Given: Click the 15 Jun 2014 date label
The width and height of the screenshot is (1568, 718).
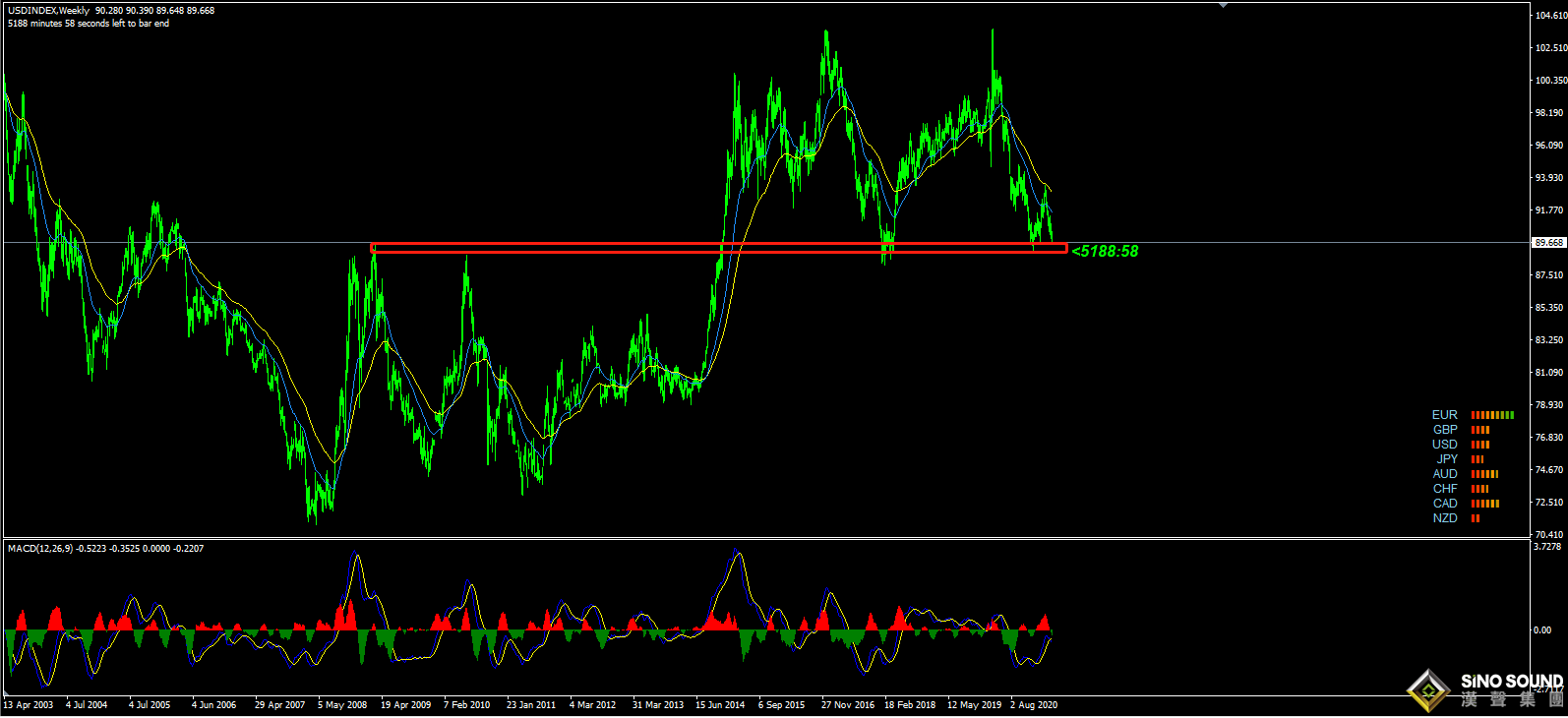Looking at the screenshot, I should tap(720, 704).
